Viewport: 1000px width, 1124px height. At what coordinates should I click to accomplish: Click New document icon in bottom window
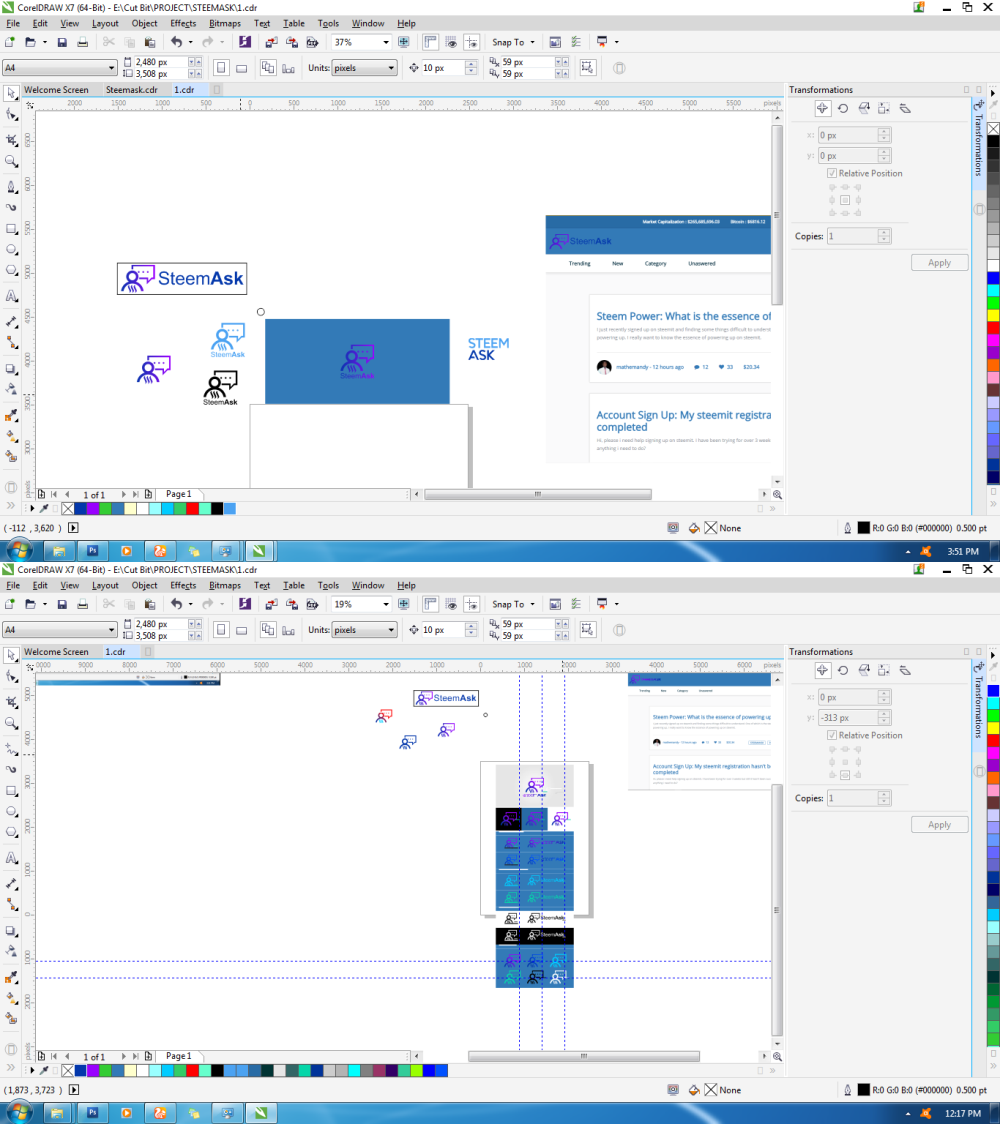[x=10, y=604]
